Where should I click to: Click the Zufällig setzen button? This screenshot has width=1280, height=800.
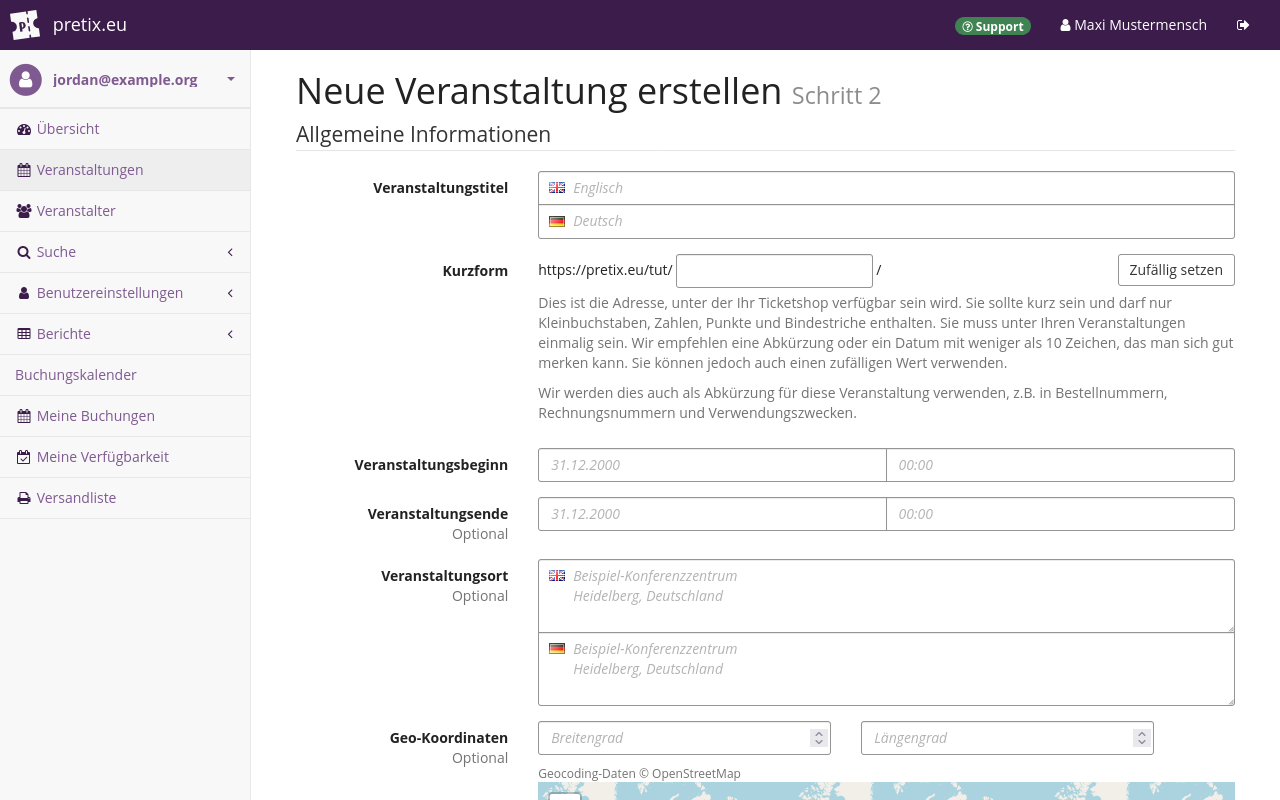click(x=1176, y=270)
